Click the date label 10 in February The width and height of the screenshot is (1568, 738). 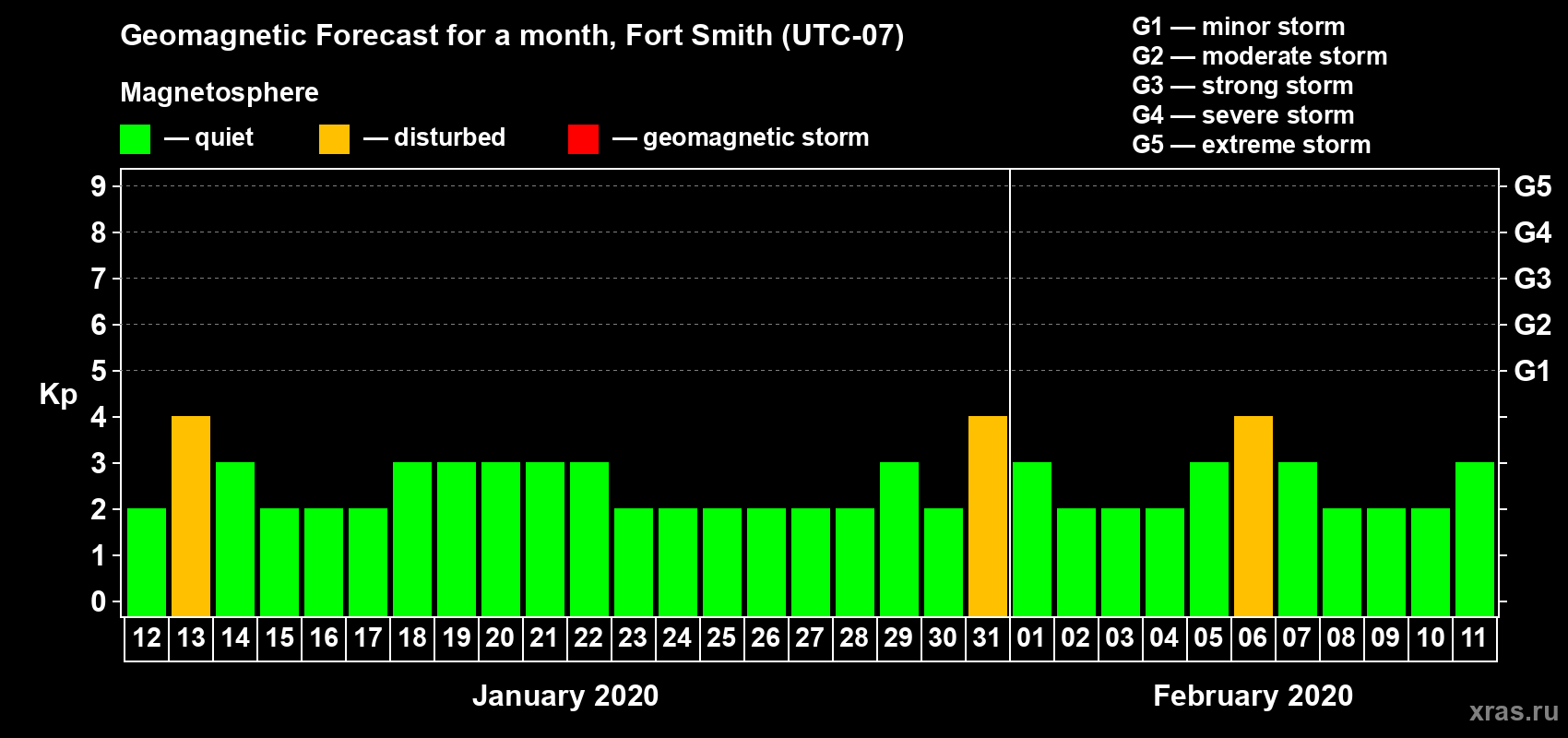(x=1431, y=638)
